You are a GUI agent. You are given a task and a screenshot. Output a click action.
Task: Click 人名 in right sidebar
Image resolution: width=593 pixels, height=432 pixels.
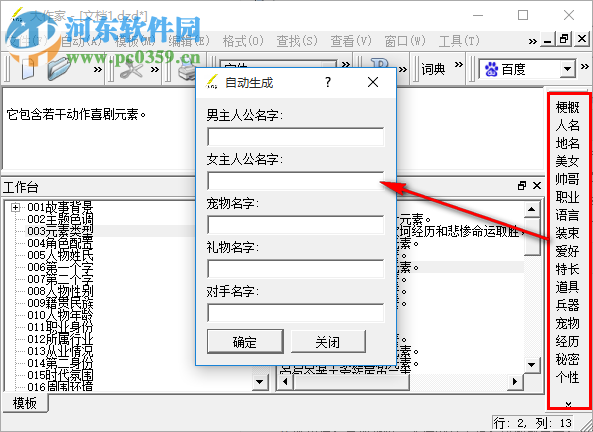pyautogui.click(x=567, y=125)
